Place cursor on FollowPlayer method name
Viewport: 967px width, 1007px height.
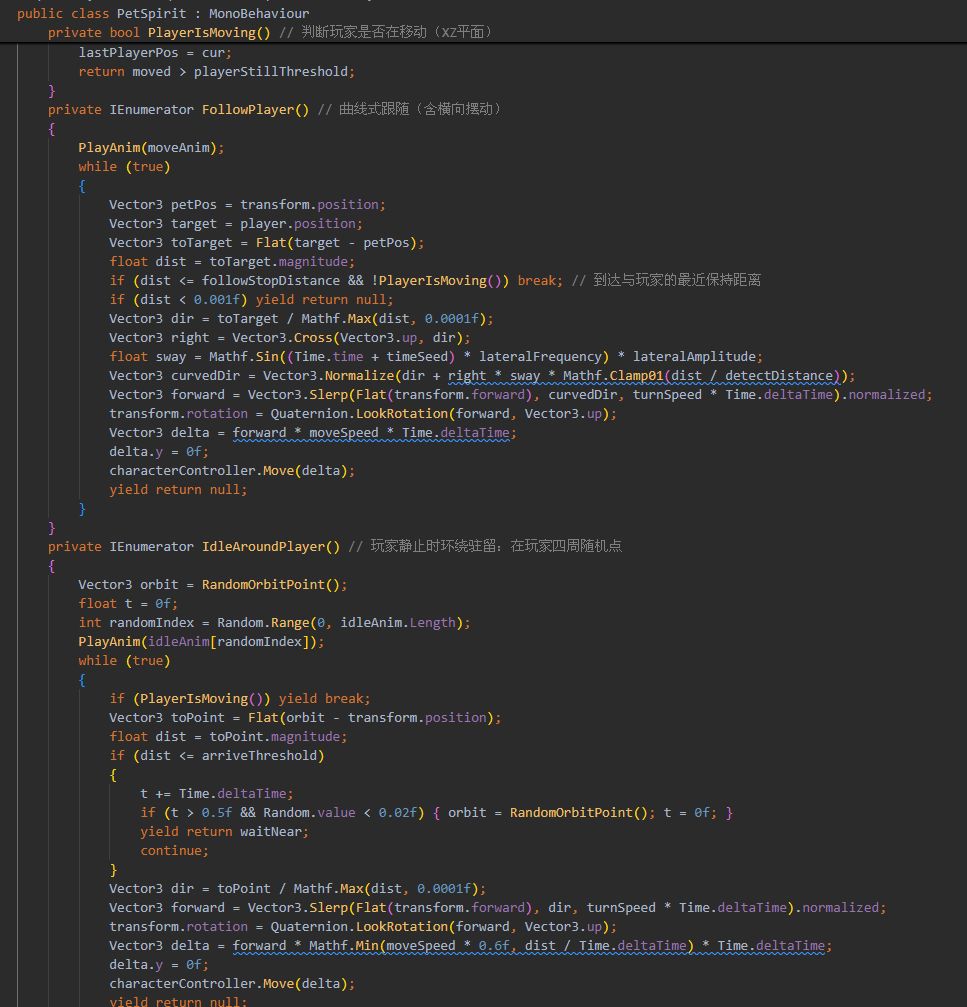(x=255, y=109)
